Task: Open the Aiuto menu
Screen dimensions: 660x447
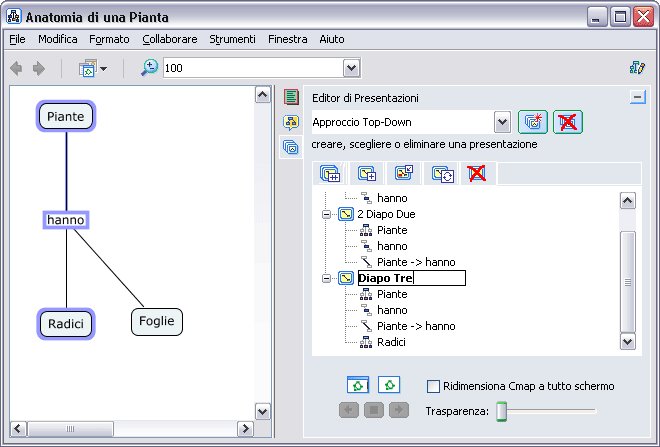Action: click(332, 39)
